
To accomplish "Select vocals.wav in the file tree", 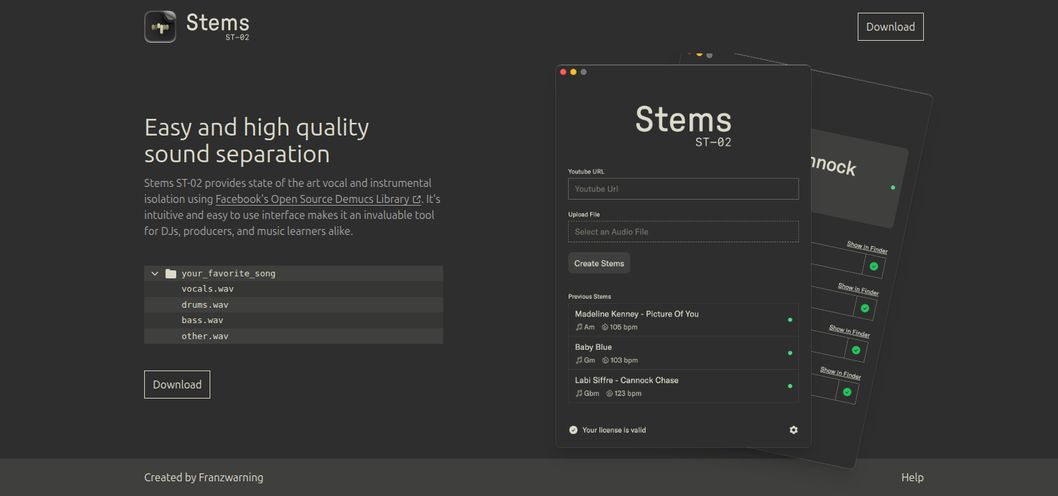I will point(294,289).
